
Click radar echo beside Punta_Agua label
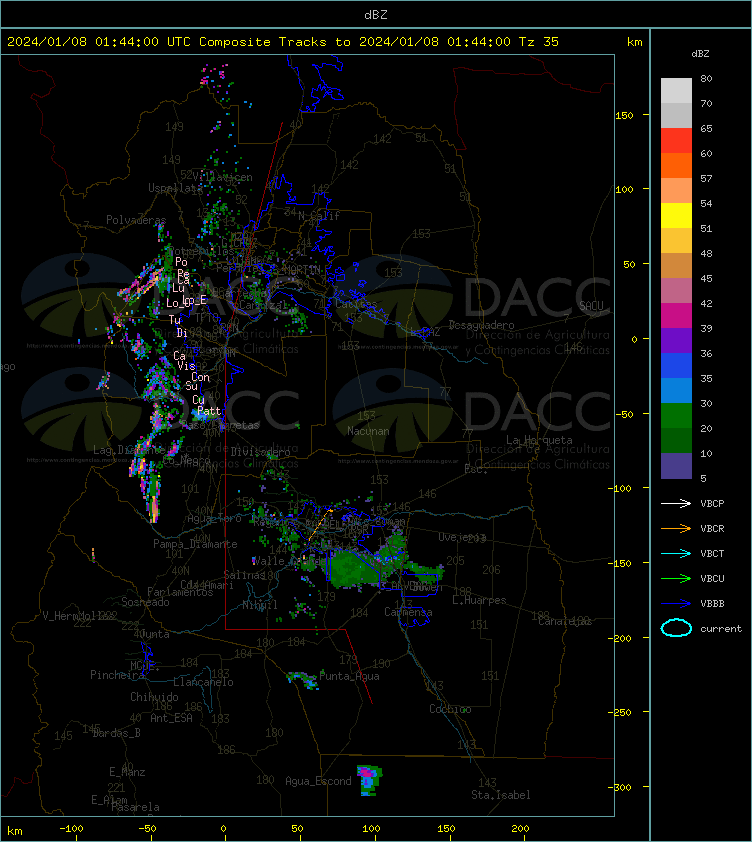(302, 679)
